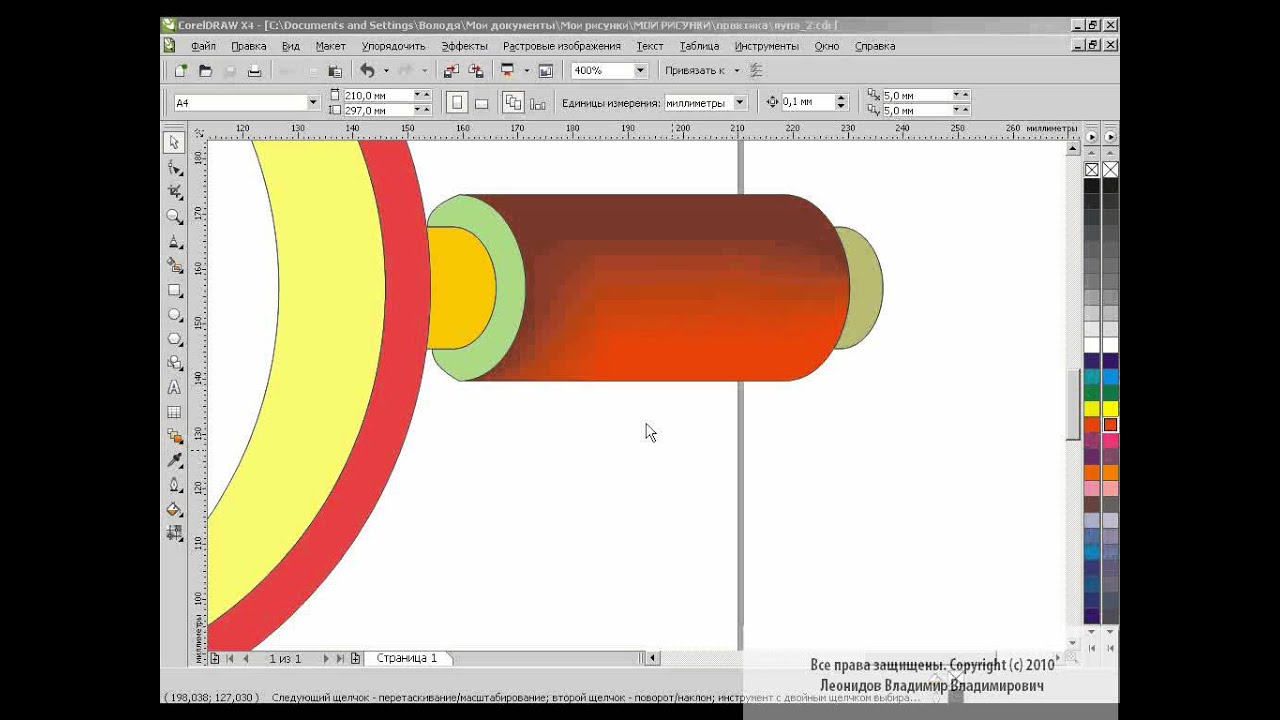Select the Zoom magnifier tool
Image resolution: width=1280 pixels, height=720 pixels.
[x=174, y=217]
